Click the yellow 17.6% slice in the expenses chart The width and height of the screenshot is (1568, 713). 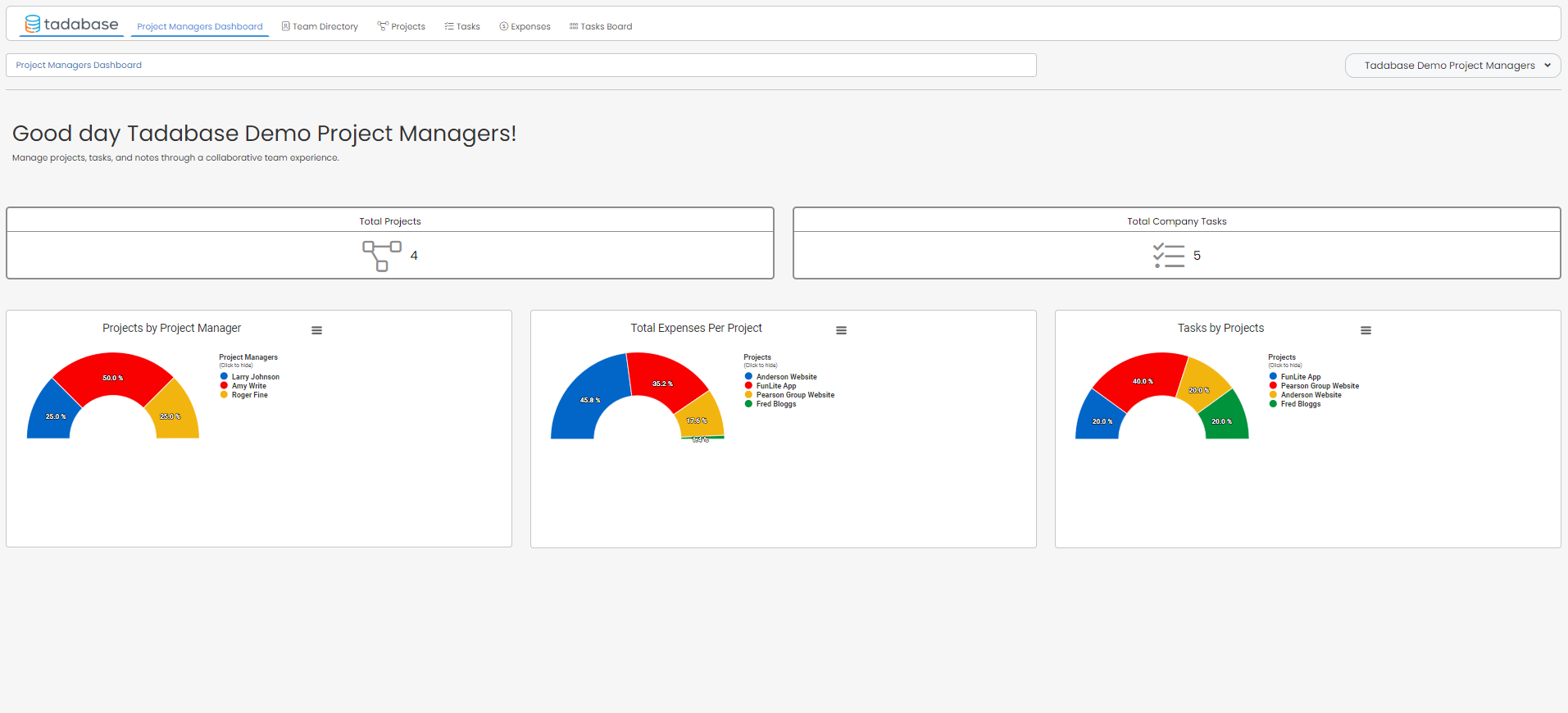pyautogui.click(x=698, y=418)
